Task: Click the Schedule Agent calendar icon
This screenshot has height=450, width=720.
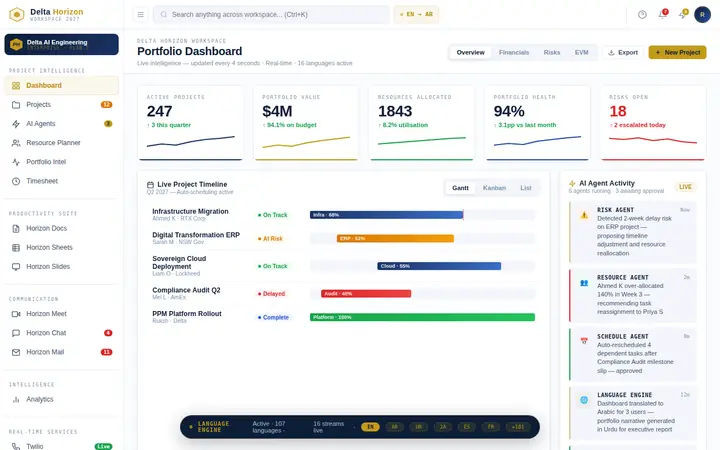Action: [x=584, y=341]
